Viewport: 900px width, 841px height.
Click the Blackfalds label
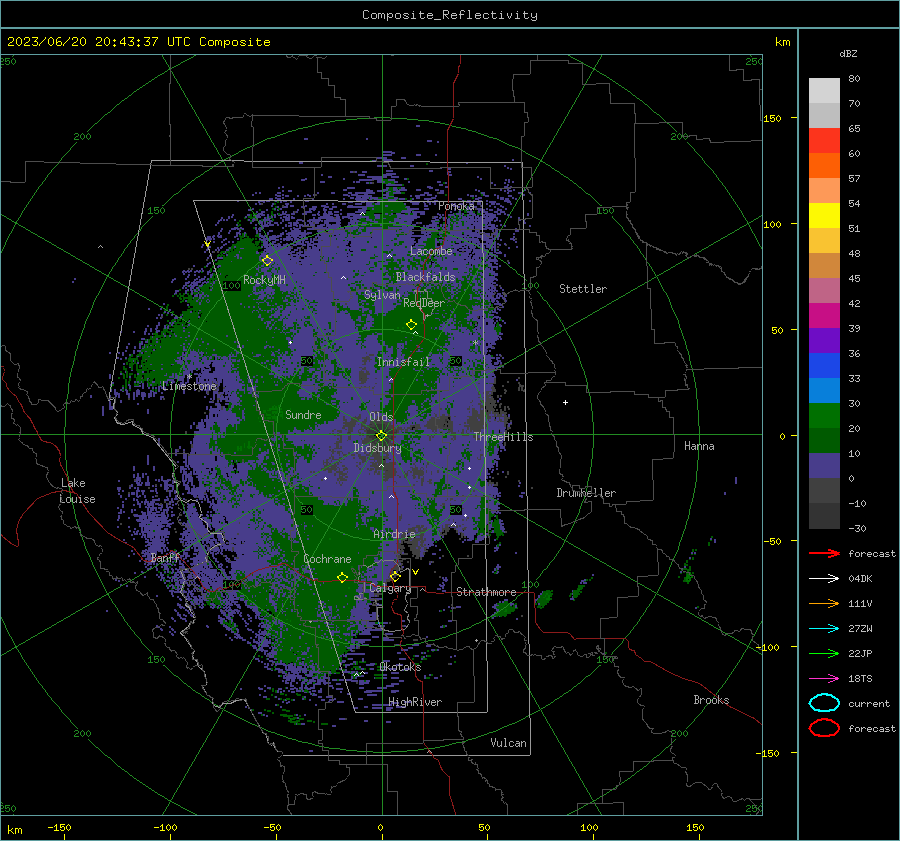point(425,277)
